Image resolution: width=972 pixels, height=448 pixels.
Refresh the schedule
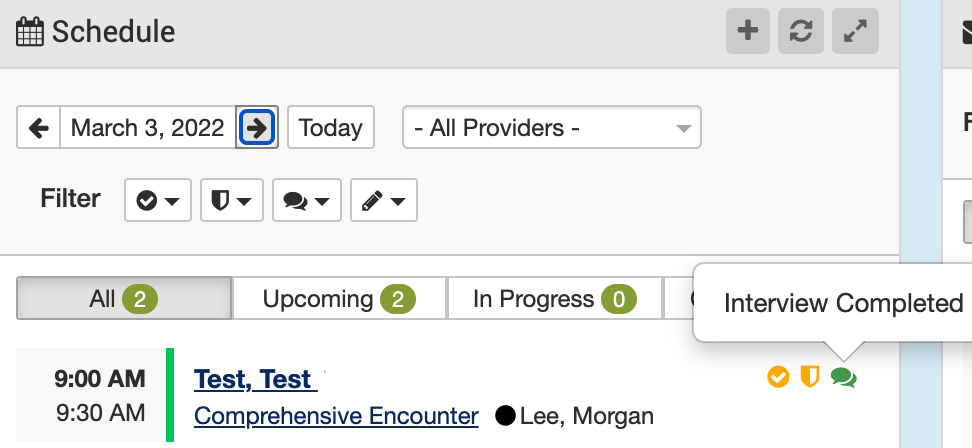coord(801,31)
